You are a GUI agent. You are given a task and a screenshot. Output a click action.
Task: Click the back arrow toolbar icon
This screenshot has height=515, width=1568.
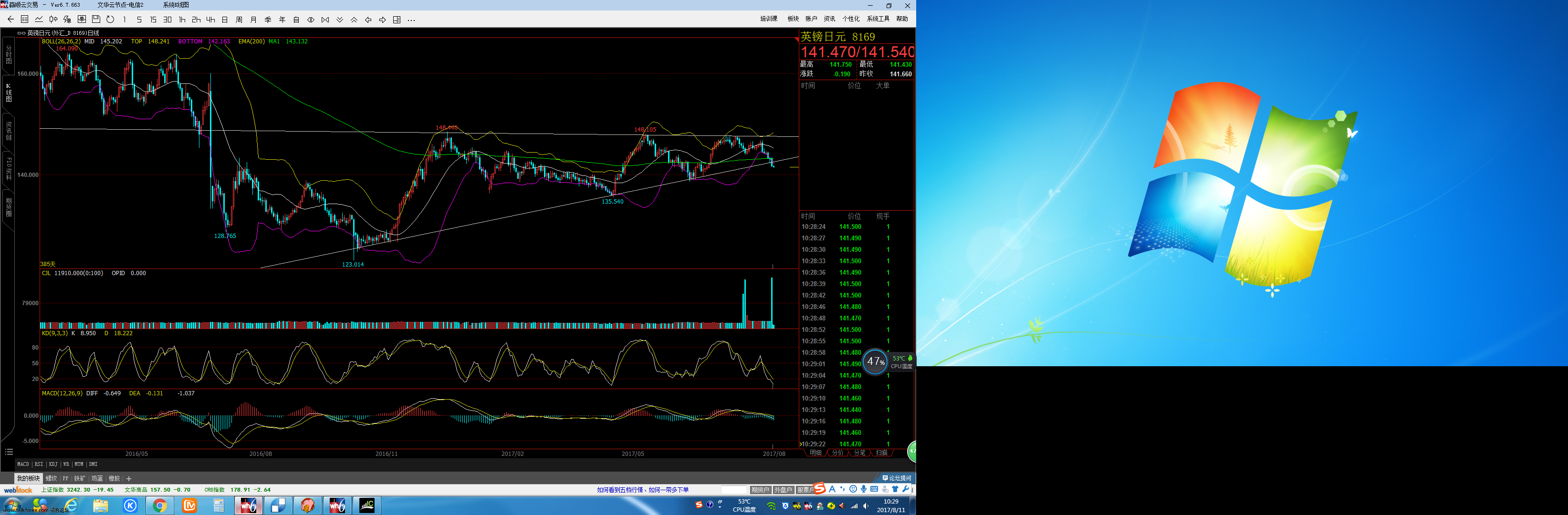[x=10, y=20]
